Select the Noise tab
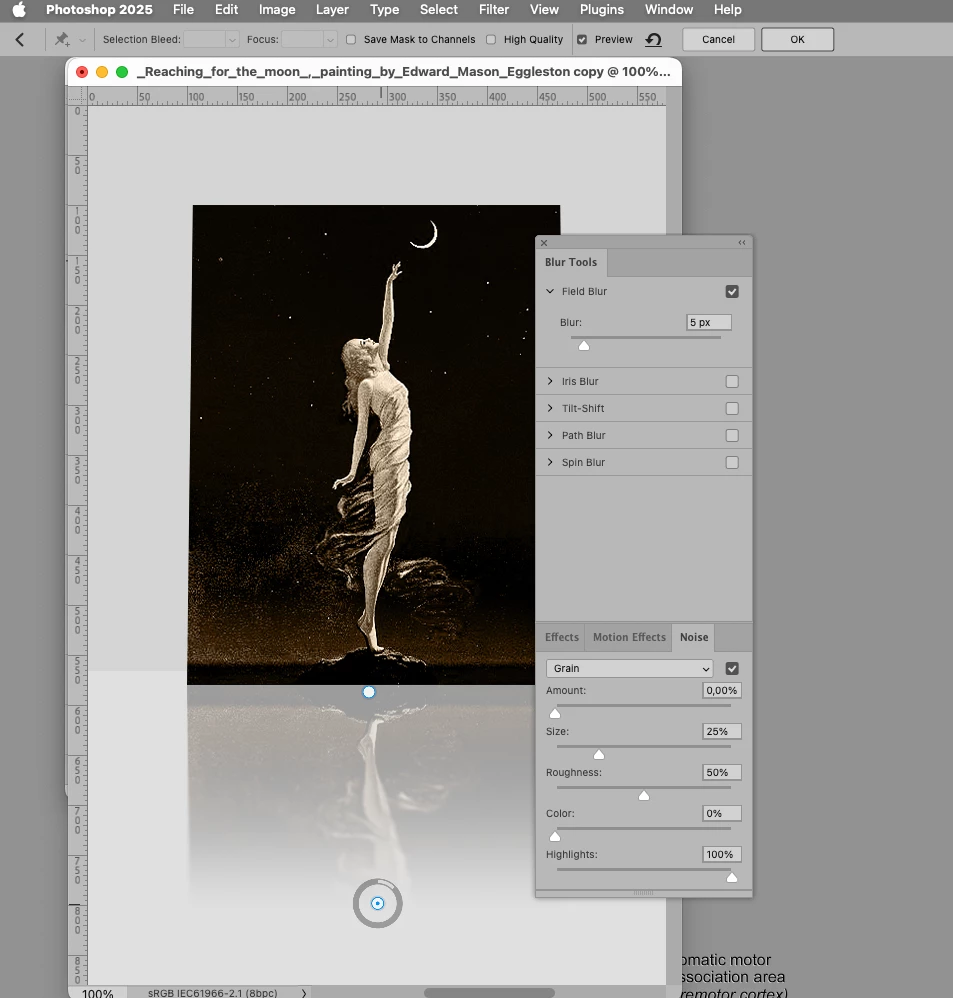The height and width of the screenshot is (998, 953). coord(694,637)
